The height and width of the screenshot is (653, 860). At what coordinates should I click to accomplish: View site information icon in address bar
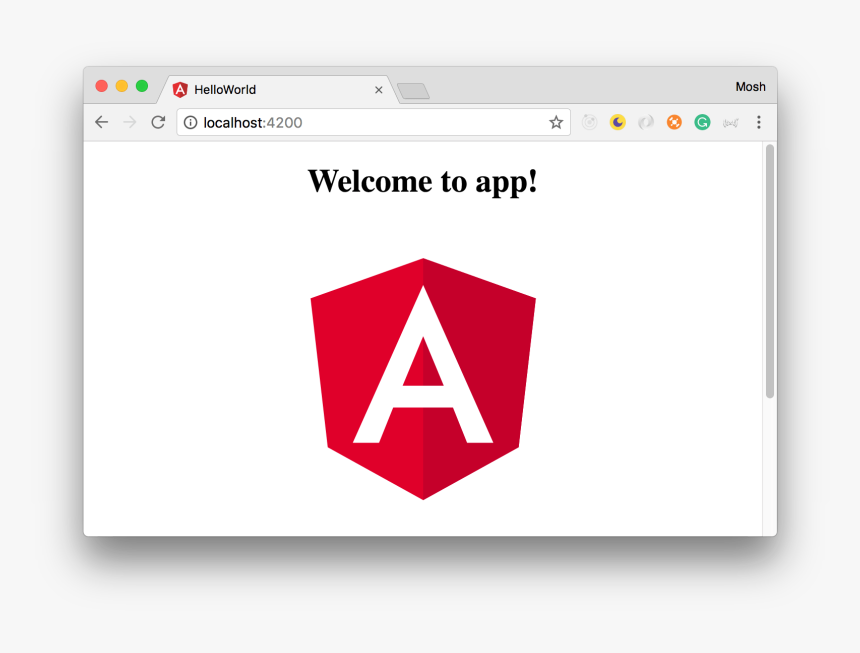(x=190, y=122)
